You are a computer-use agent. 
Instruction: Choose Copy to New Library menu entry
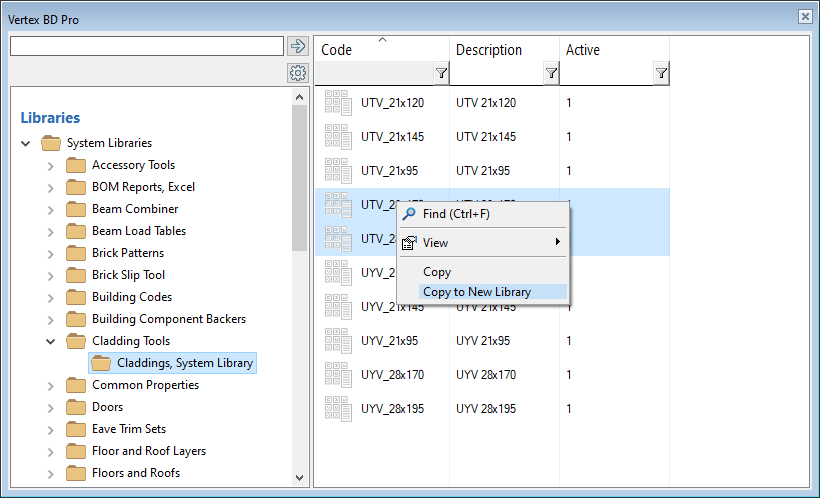click(477, 292)
